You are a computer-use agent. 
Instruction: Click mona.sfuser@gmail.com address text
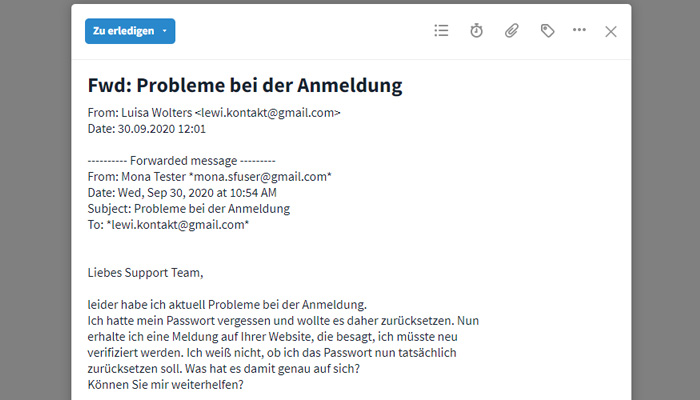click(x=260, y=177)
